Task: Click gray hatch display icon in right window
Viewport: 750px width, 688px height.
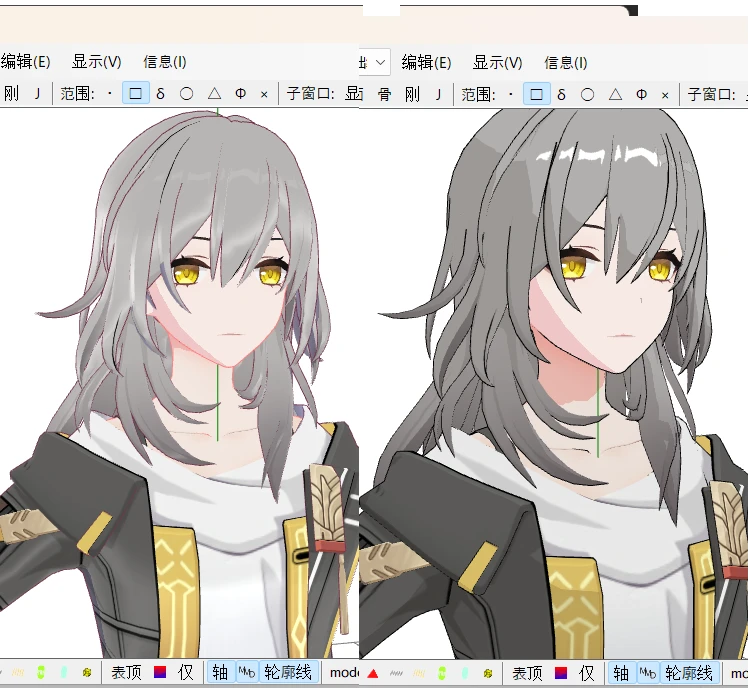Action: (x=396, y=674)
